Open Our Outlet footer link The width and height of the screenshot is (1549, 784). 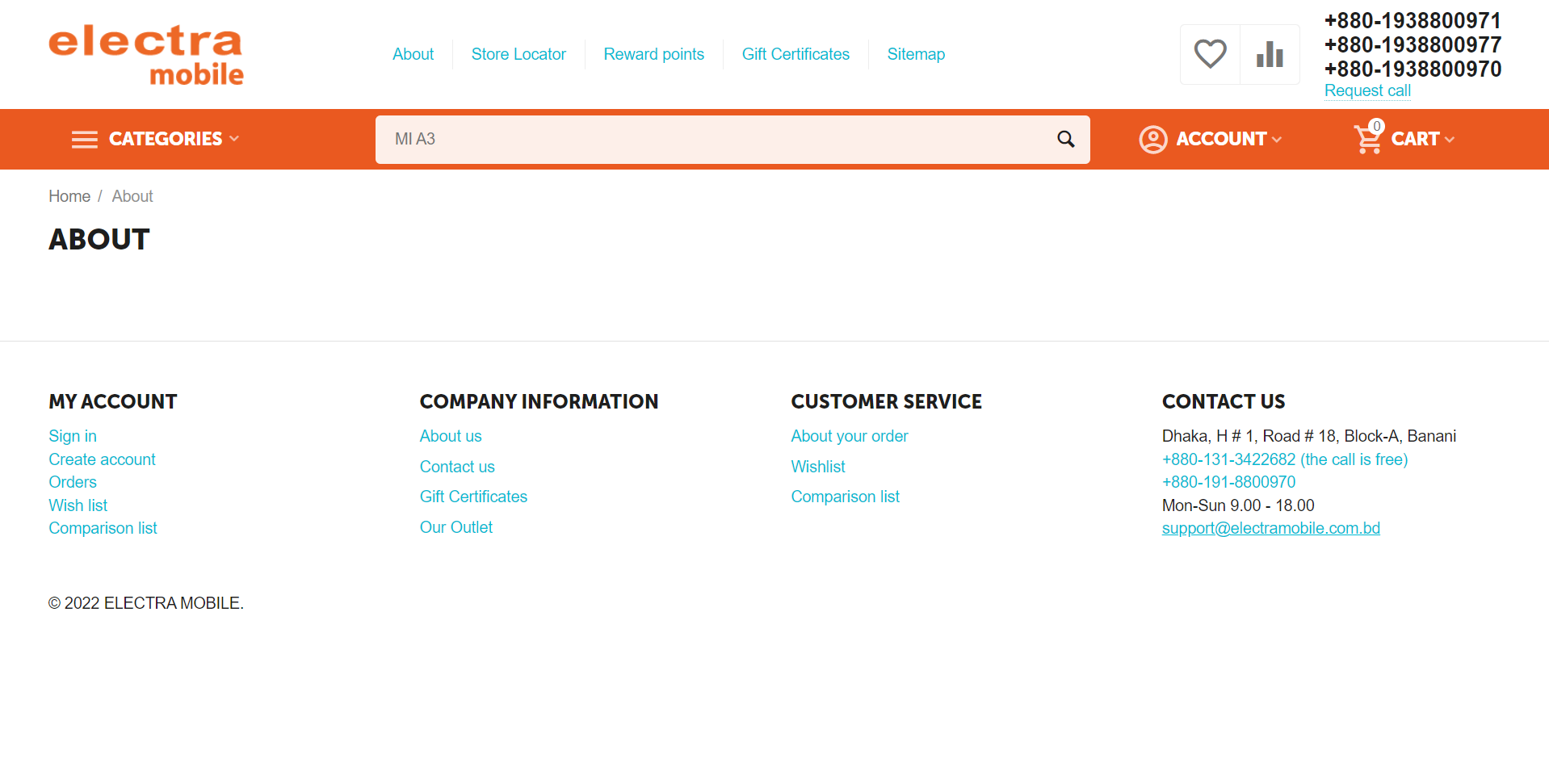point(455,527)
